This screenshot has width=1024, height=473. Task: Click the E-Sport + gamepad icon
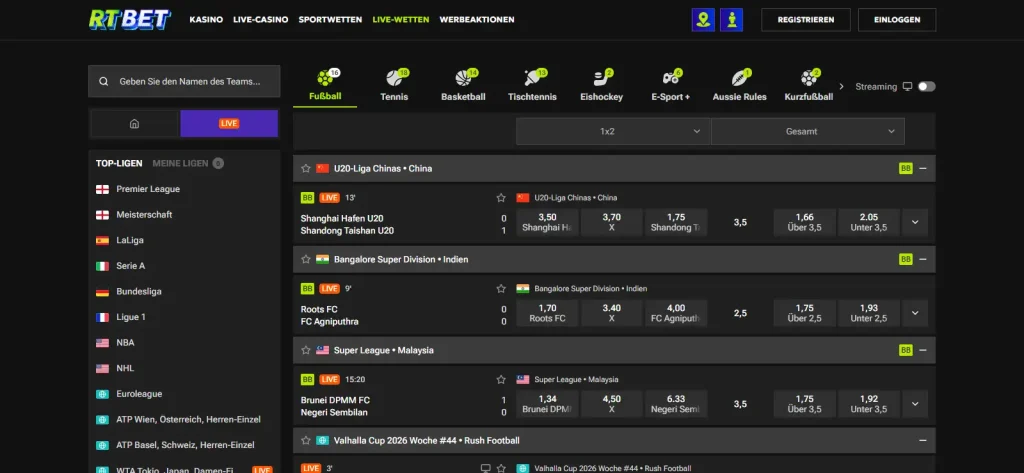pyautogui.click(x=671, y=78)
